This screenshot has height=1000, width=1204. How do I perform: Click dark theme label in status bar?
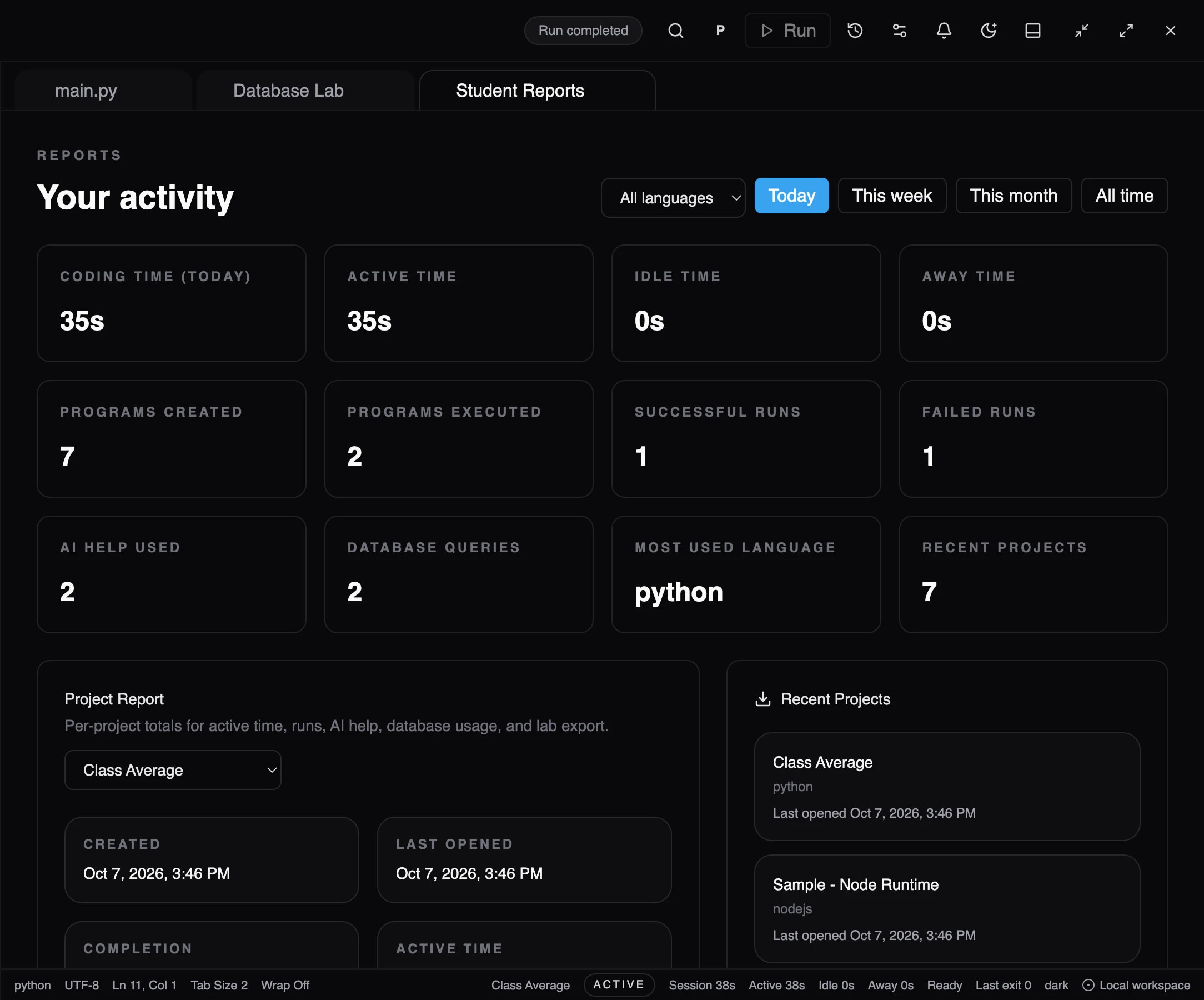click(x=1056, y=985)
